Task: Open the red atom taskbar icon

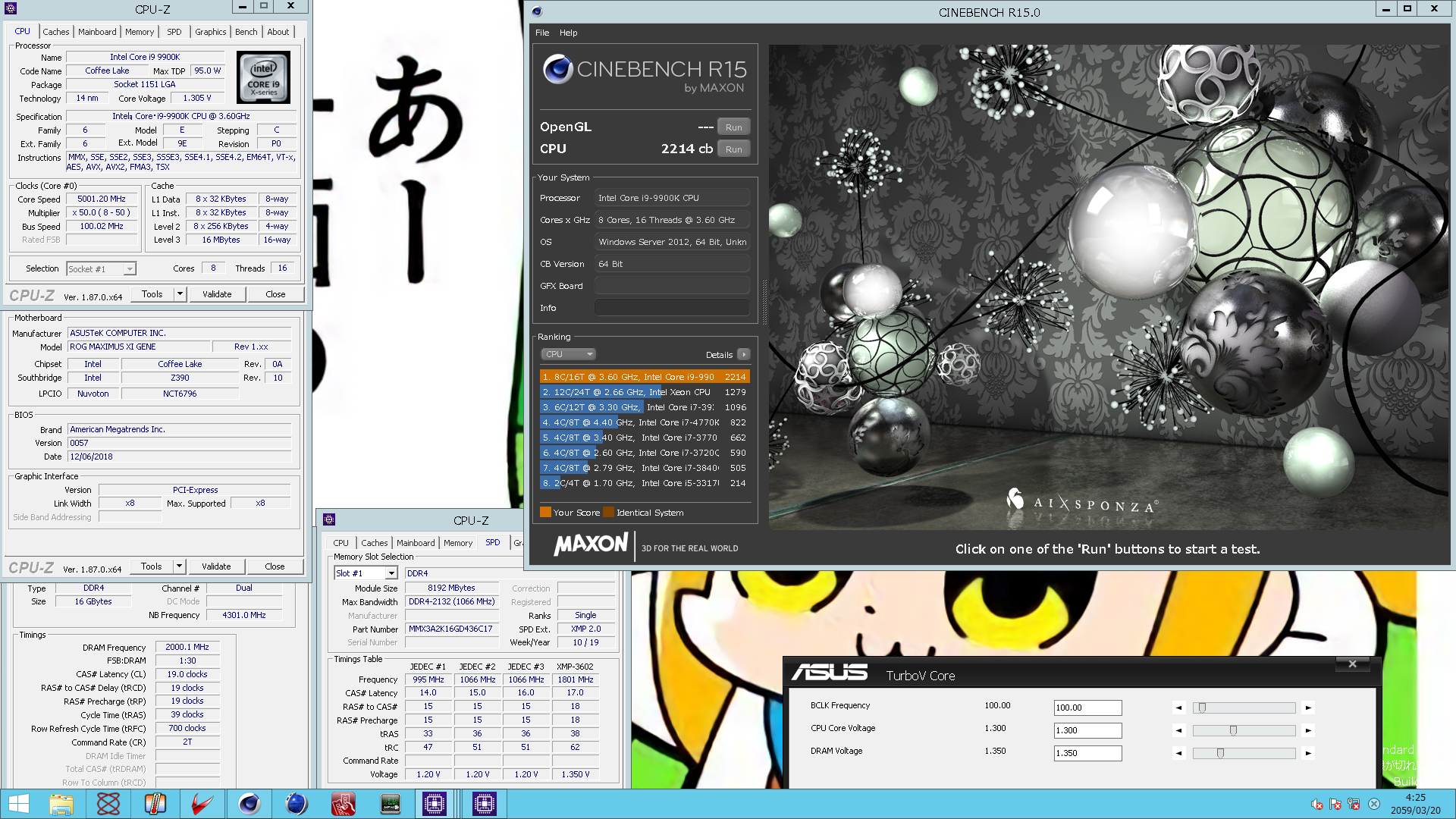Action: (x=108, y=804)
